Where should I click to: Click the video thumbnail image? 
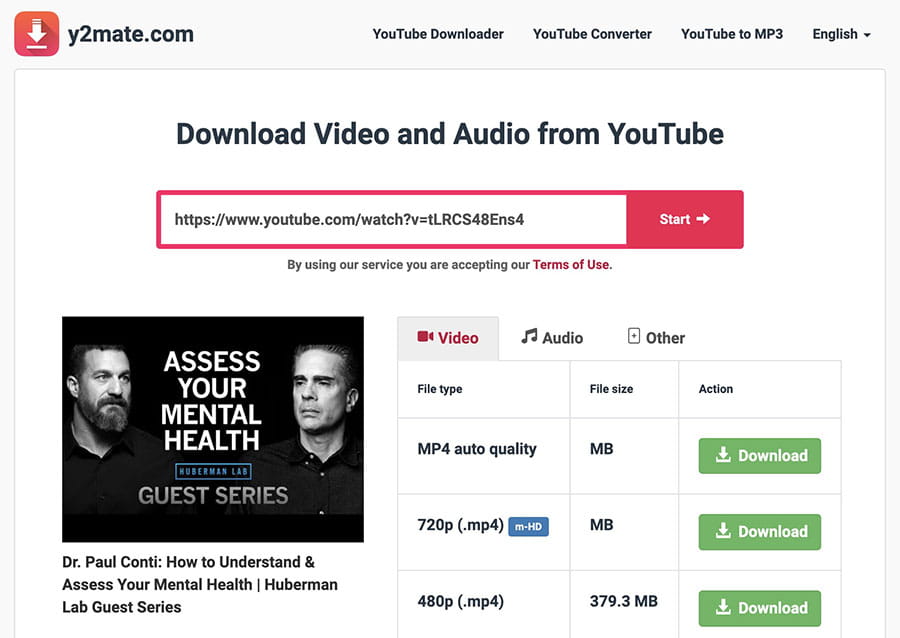point(213,429)
